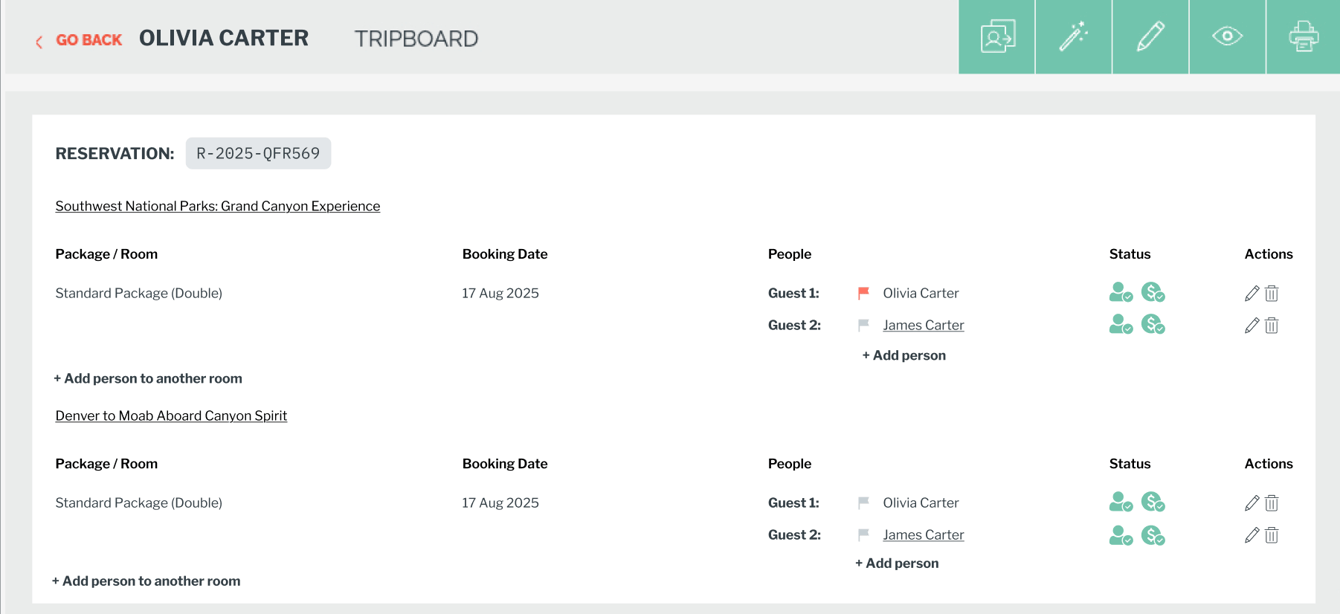Add person to Grand Canyon room
The image size is (1340, 614).
904,355
